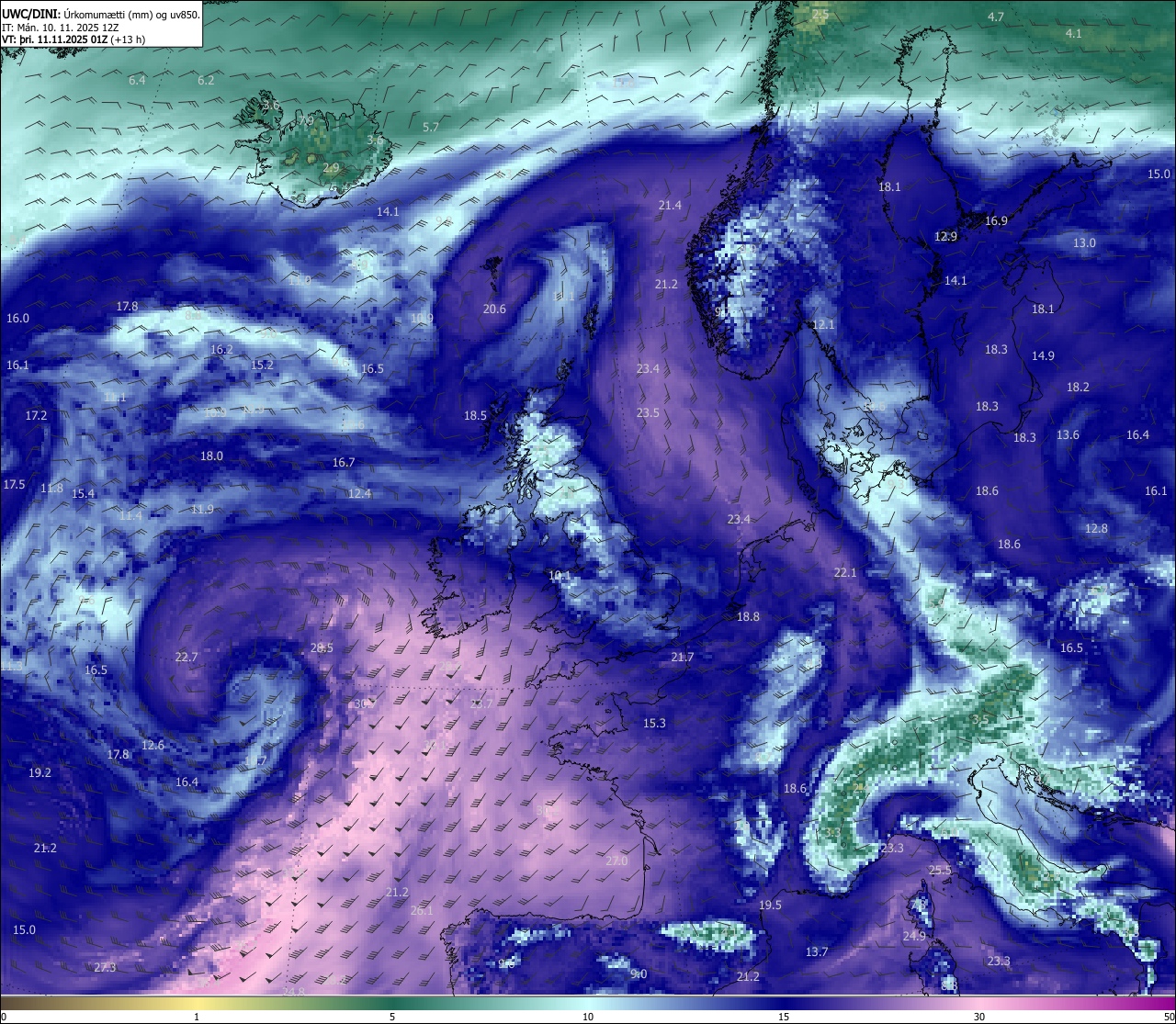The image size is (1176, 1024).
Task: Click the 28.5 value on the map
Action: coord(322,648)
